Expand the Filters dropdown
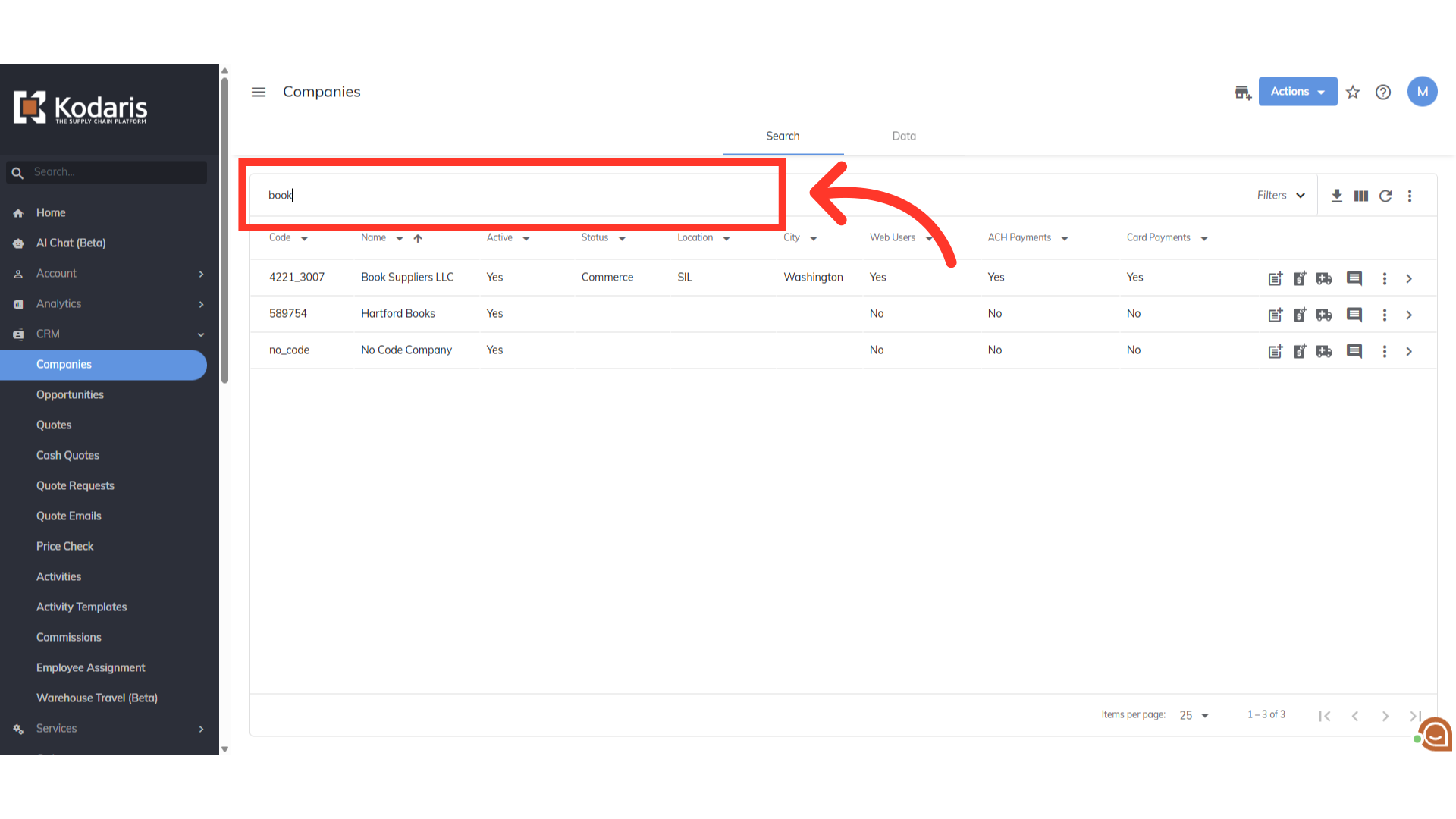This screenshot has height=819, width=1456. coord(1281,196)
